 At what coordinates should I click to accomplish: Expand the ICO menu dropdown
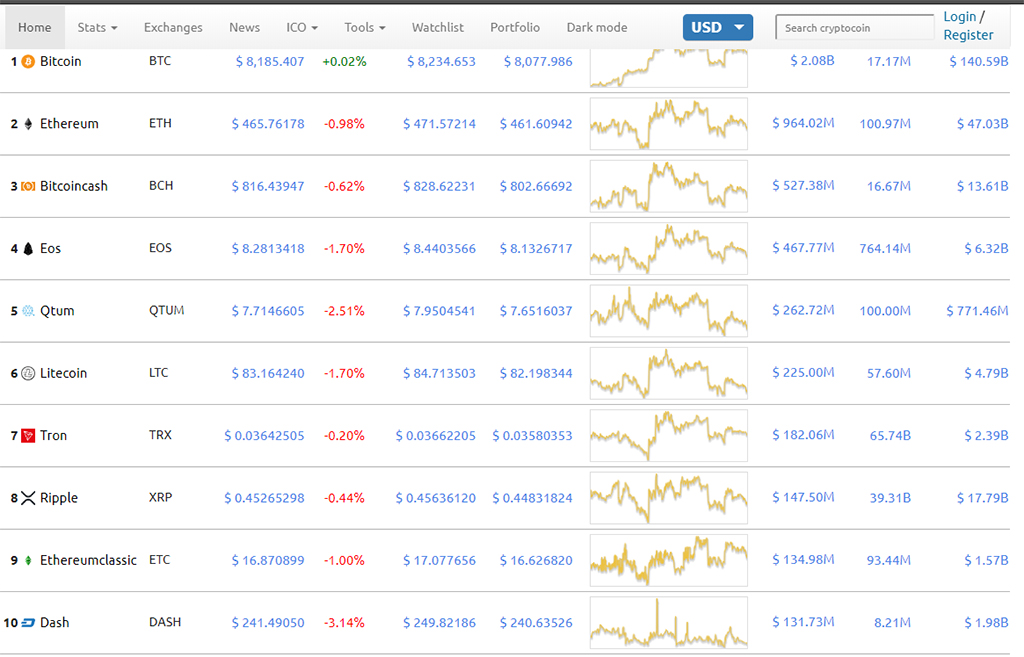click(302, 27)
